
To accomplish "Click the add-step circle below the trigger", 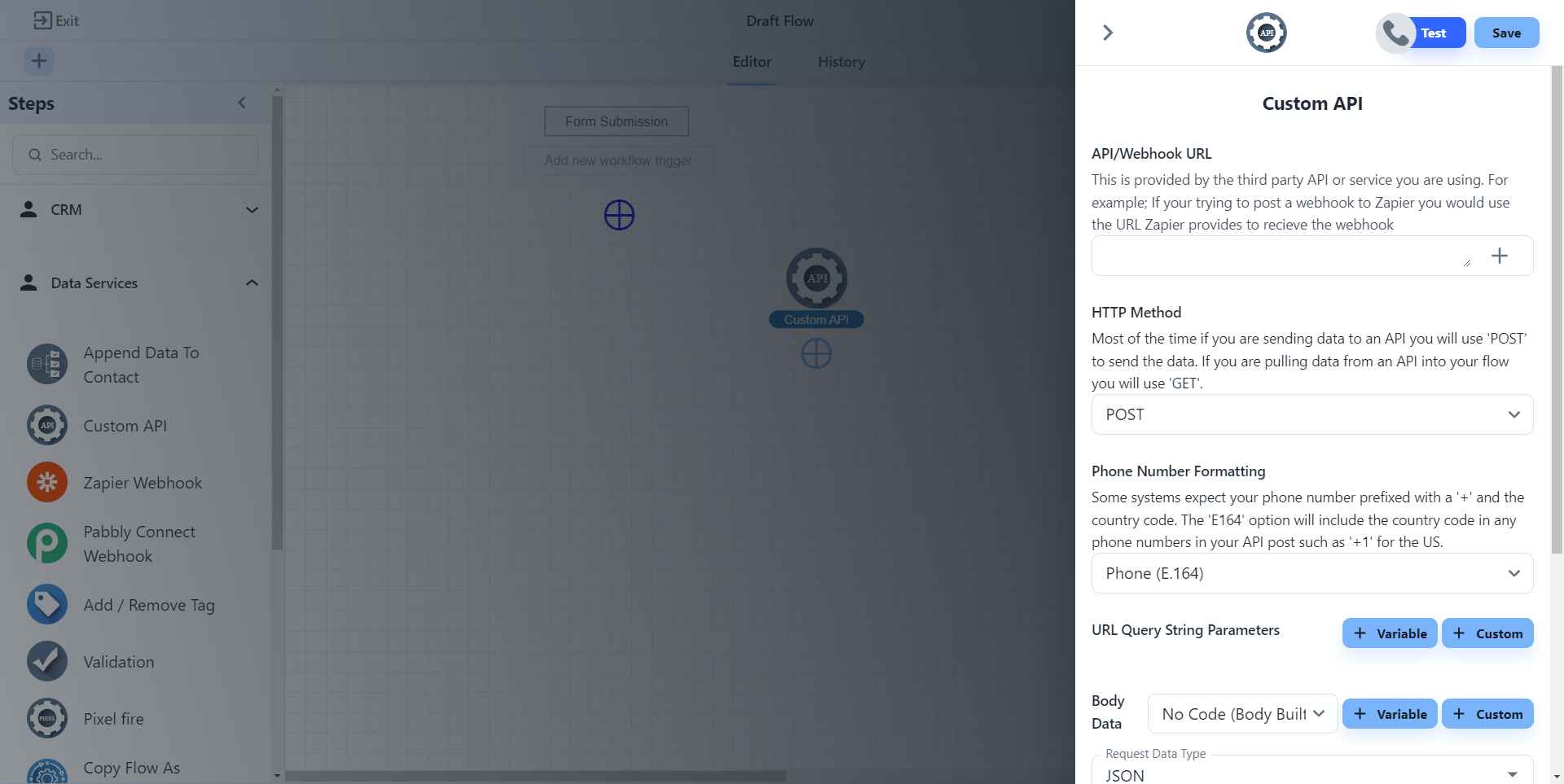I will [x=619, y=215].
